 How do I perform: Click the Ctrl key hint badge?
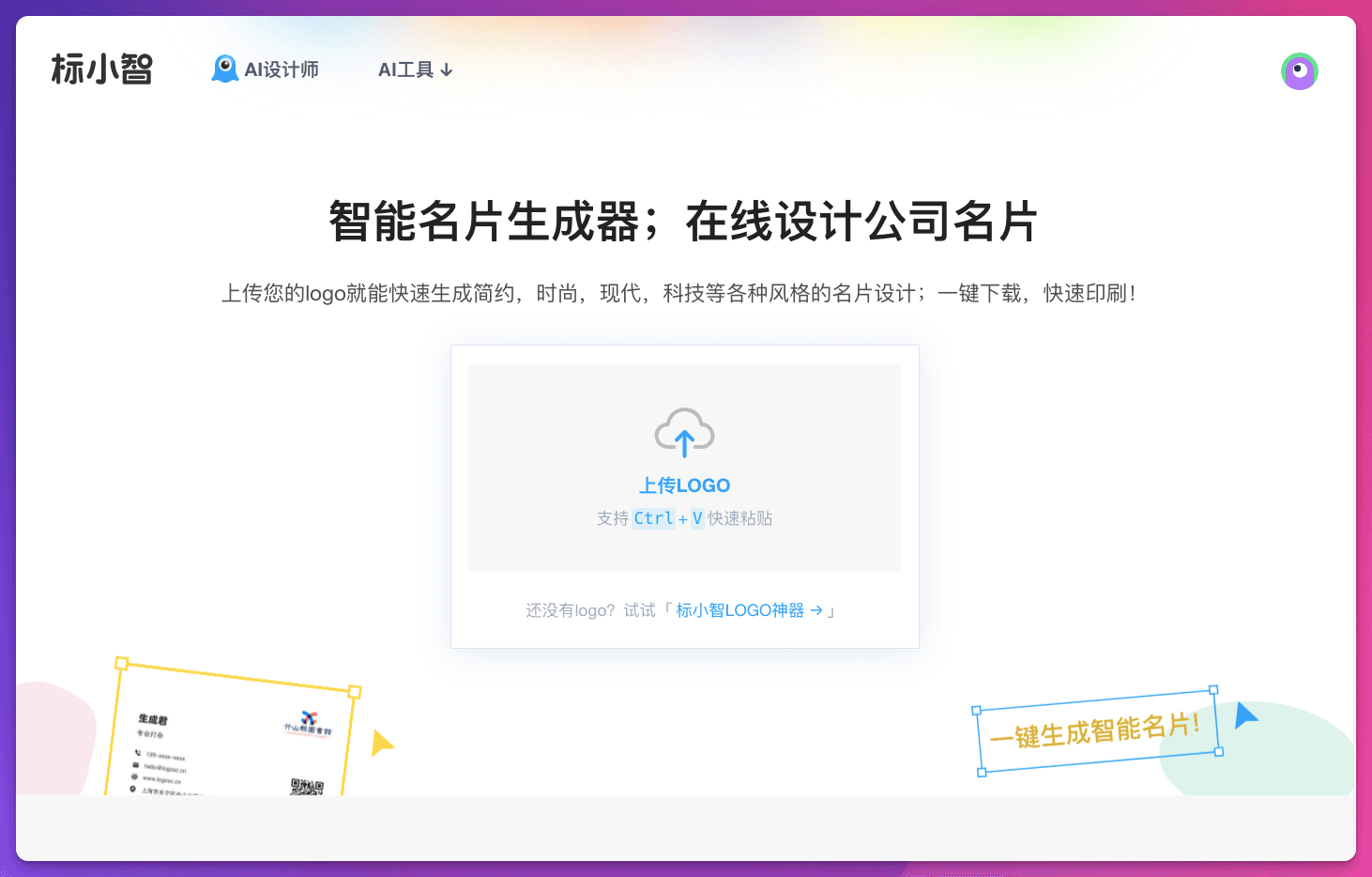click(x=653, y=518)
